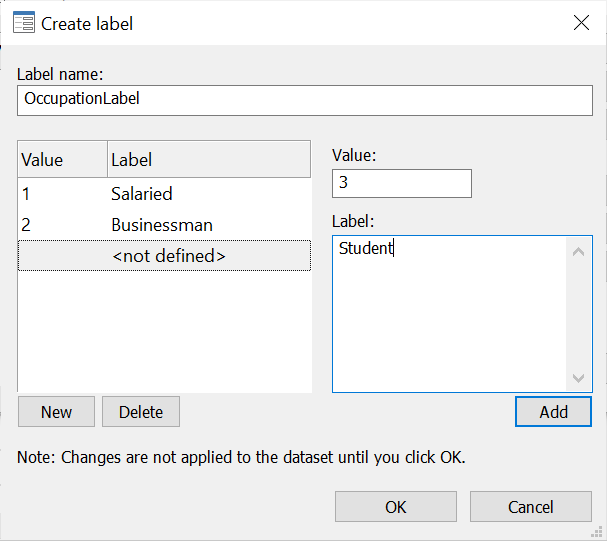Click the Delete button

[x=141, y=412]
